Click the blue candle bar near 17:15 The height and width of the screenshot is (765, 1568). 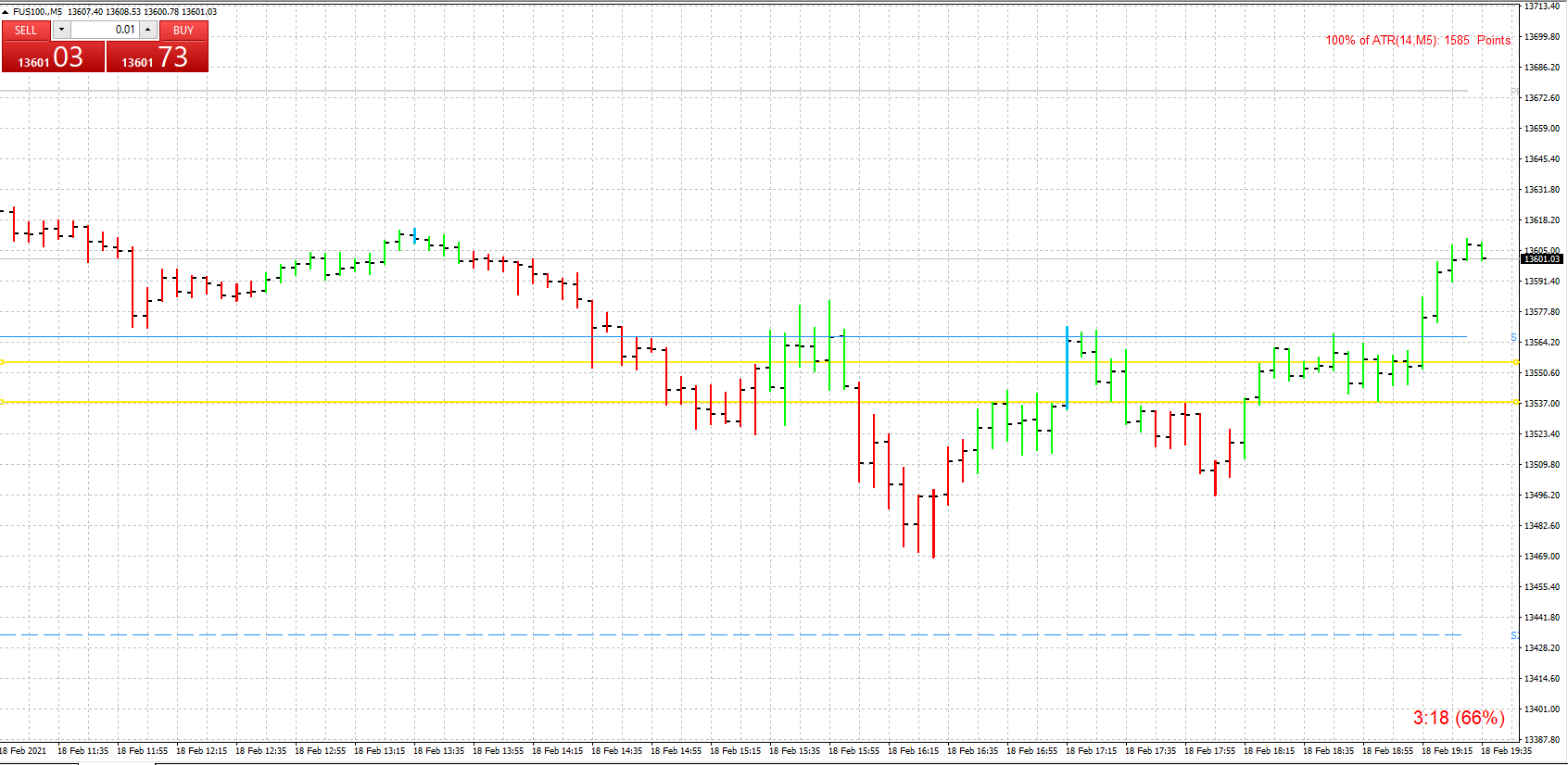point(1067,368)
